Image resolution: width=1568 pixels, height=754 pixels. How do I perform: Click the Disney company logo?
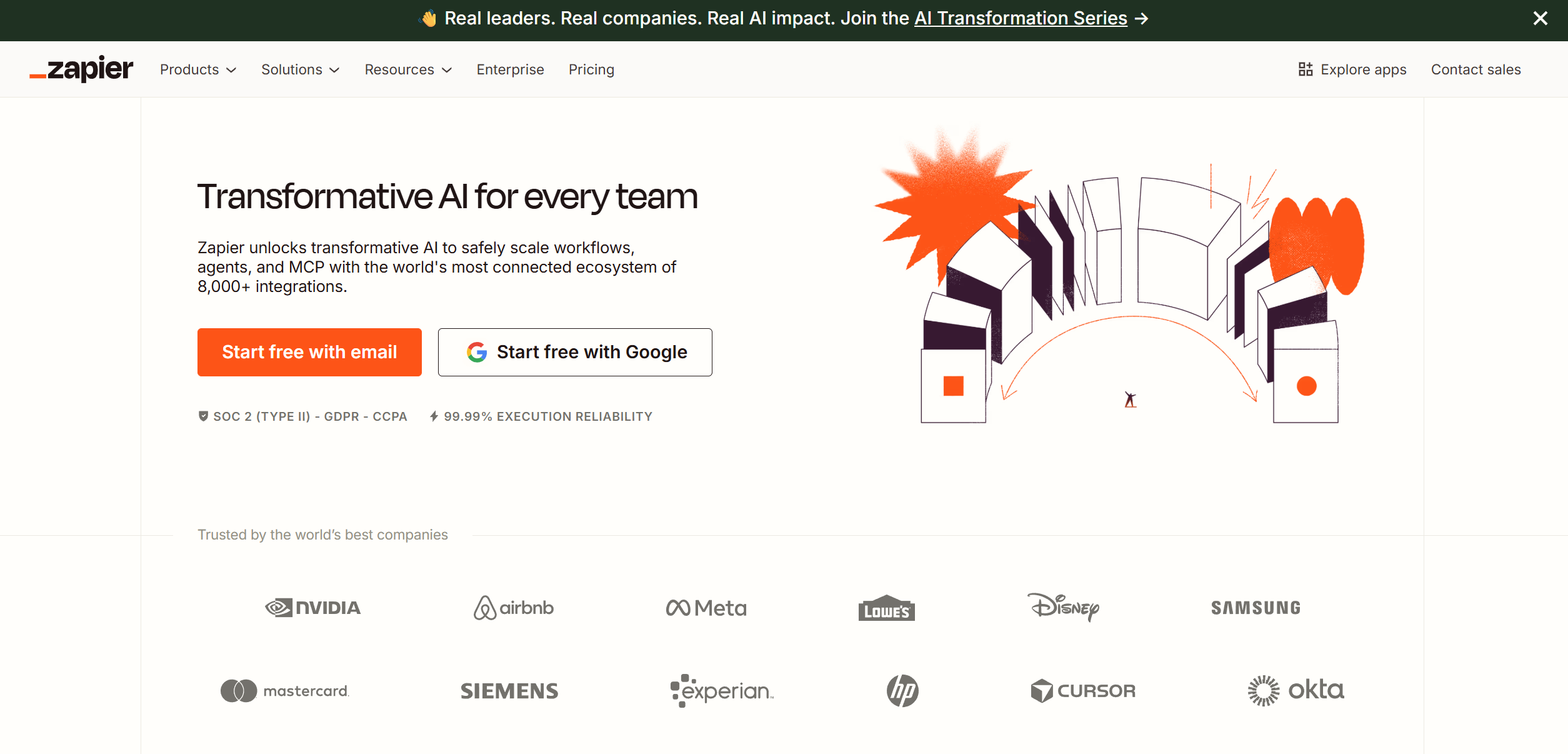click(1064, 607)
